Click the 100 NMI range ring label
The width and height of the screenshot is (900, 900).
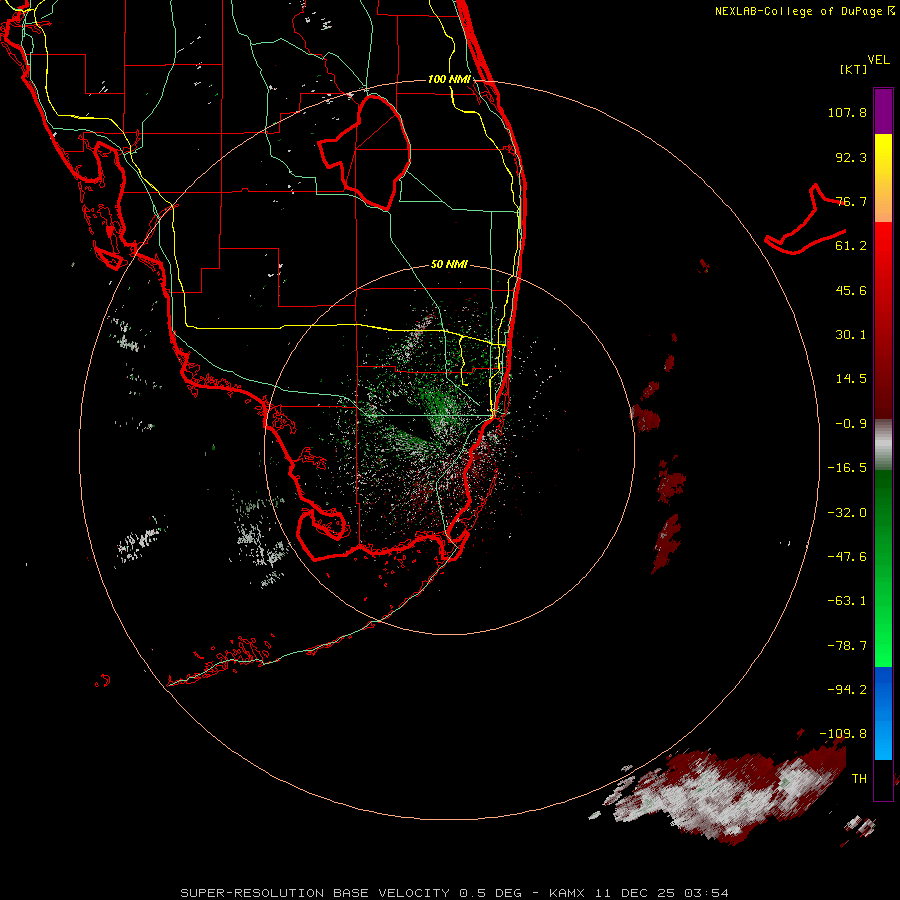tap(449, 79)
